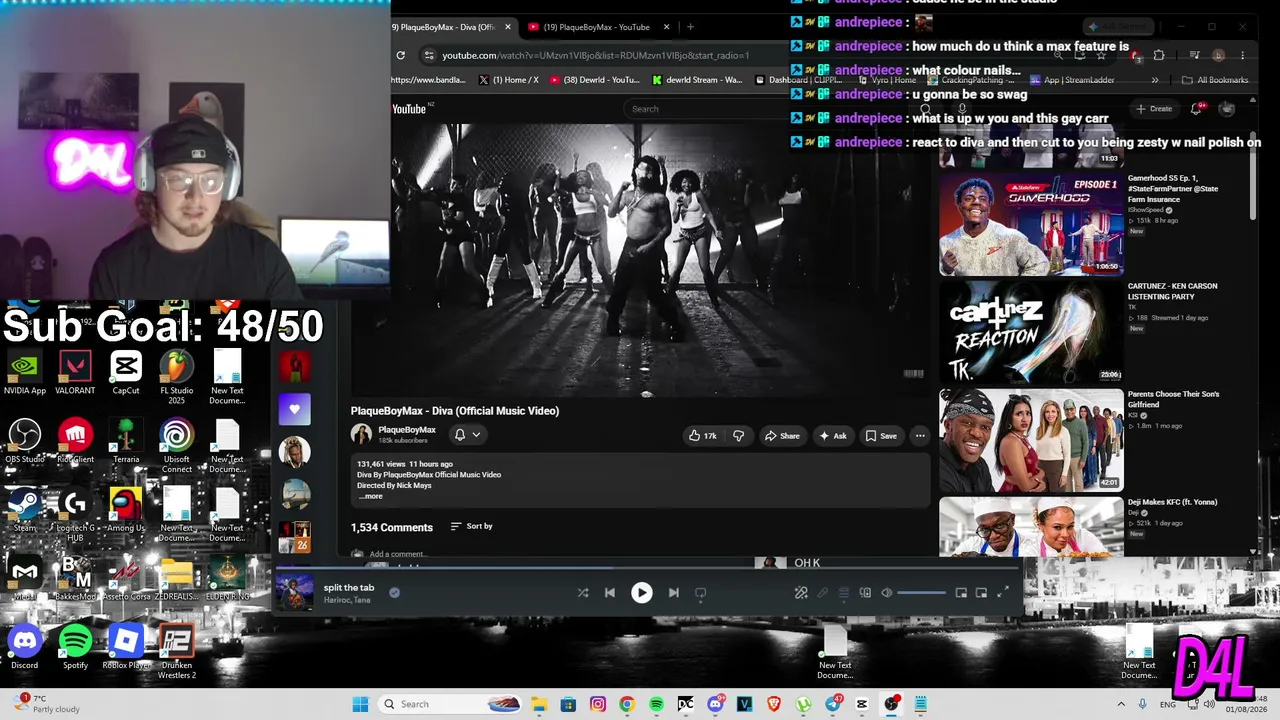Open more actions three-dot menu under video

[920, 436]
